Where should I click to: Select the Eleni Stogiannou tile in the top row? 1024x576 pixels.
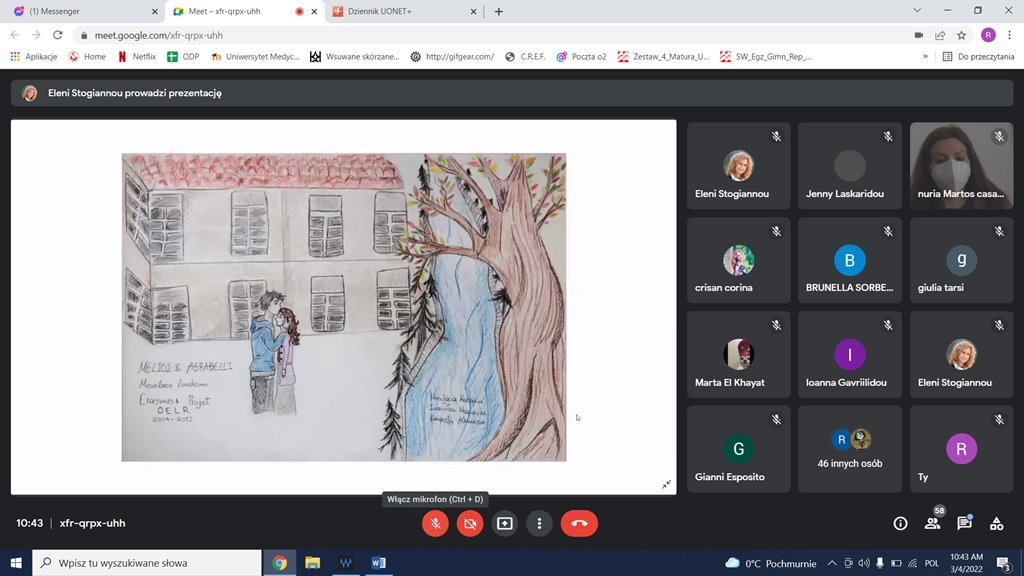pyautogui.click(x=739, y=166)
